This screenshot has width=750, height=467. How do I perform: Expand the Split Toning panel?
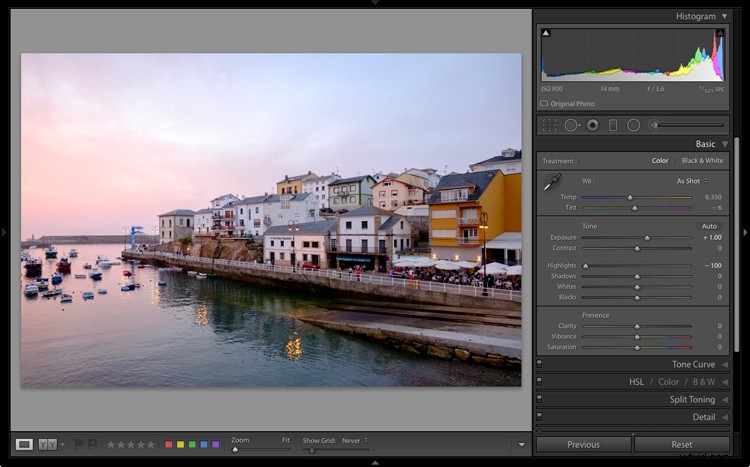tap(725, 400)
